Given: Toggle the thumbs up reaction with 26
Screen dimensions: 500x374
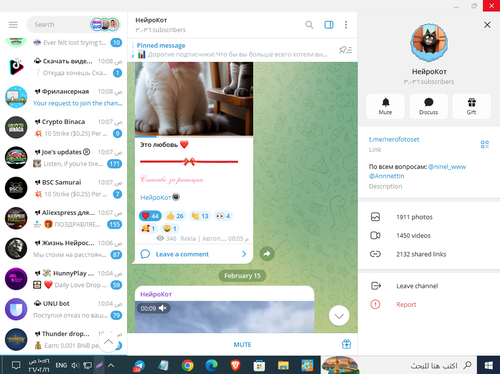Looking at the screenshot, I should pyautogui.click(x=175, y=216).
